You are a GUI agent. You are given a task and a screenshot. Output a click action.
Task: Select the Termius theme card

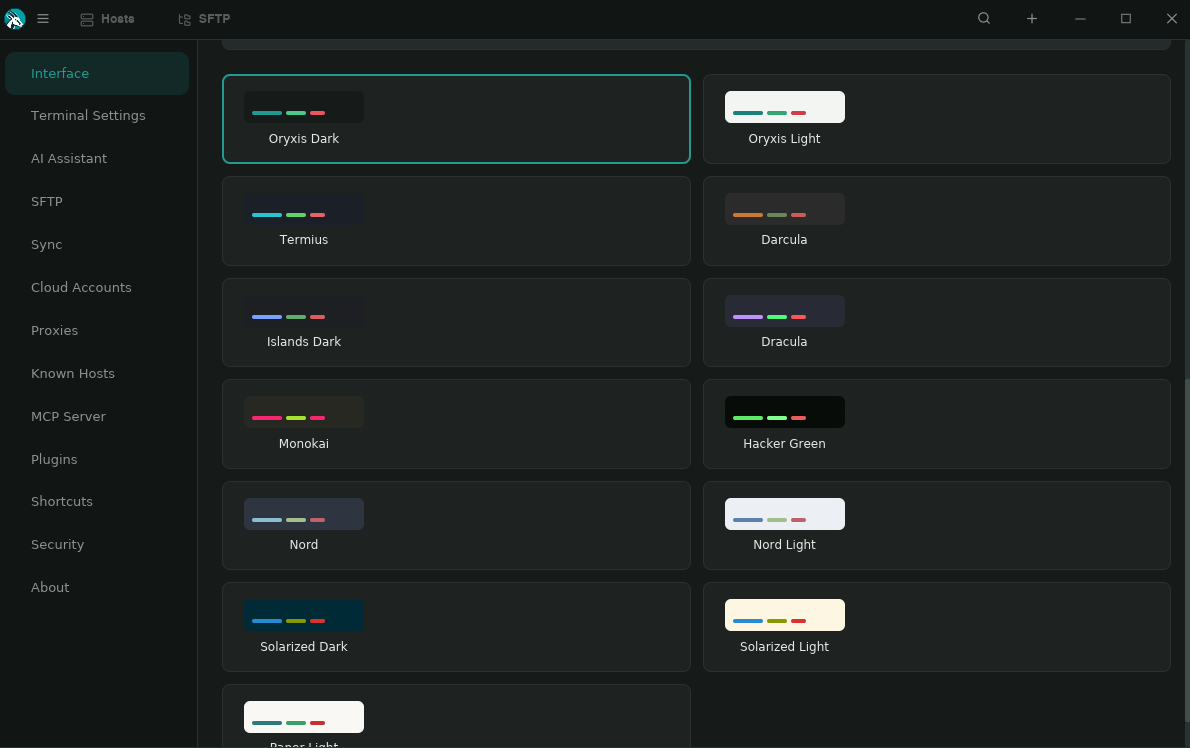(456, 222)
